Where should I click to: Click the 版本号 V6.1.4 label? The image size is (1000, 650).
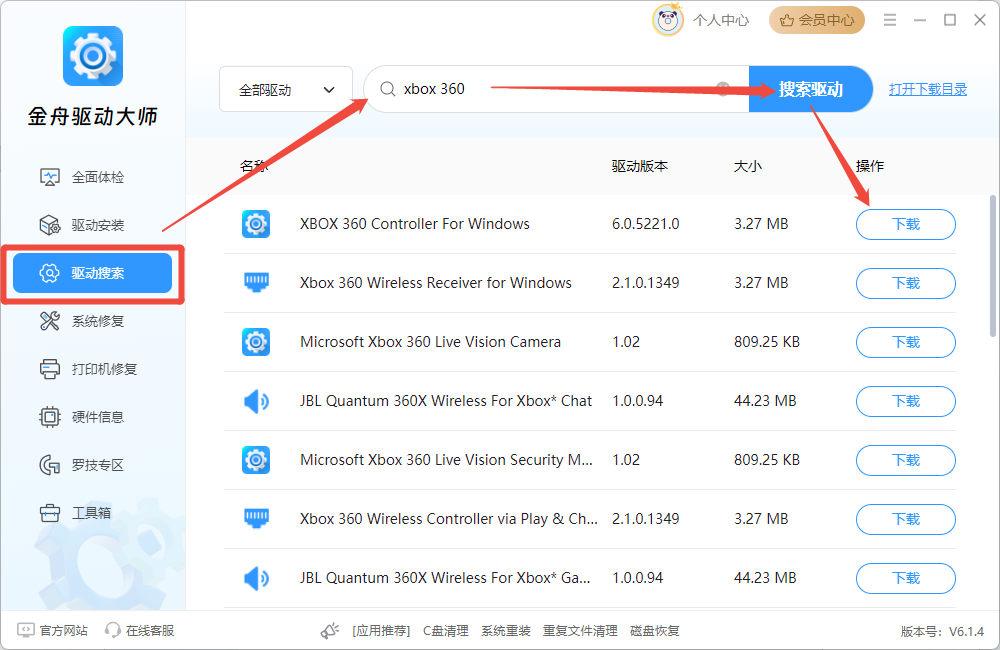[942, 632]
